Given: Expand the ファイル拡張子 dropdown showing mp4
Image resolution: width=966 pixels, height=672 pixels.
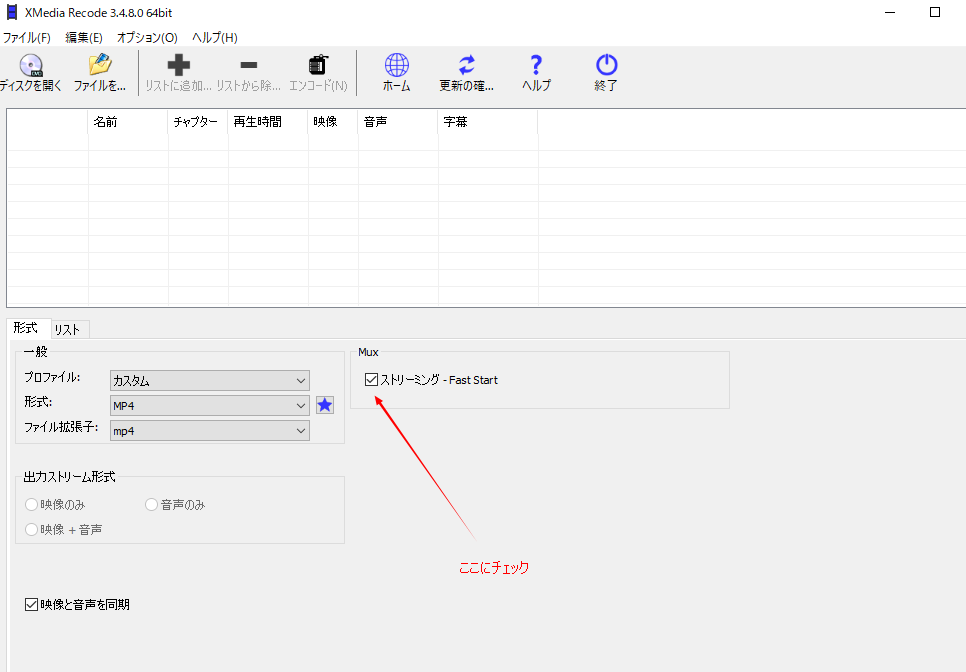Looking at the screenshot, I should (210, 430).
